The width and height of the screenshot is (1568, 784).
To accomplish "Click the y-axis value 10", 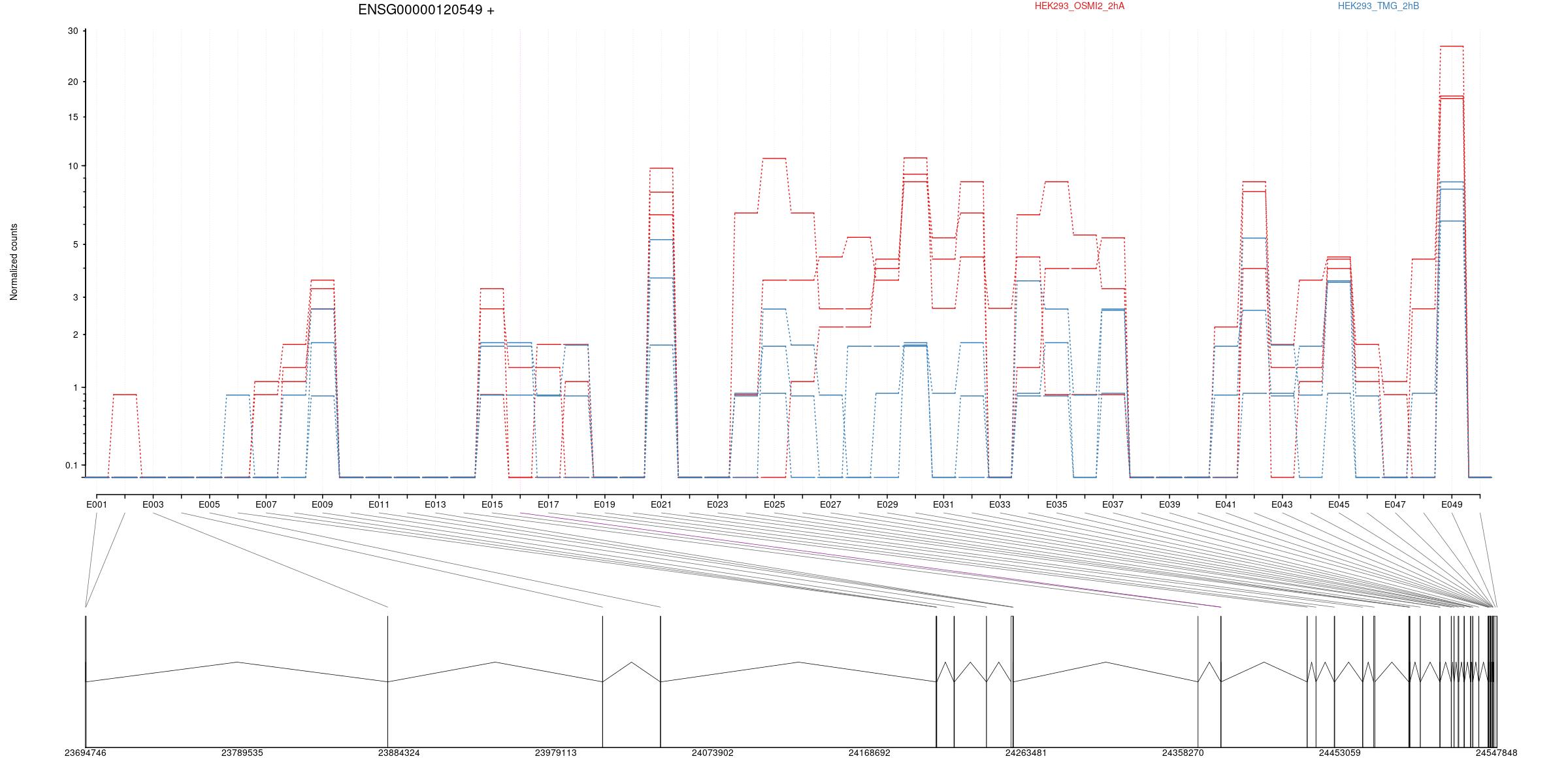I will 73,166.
